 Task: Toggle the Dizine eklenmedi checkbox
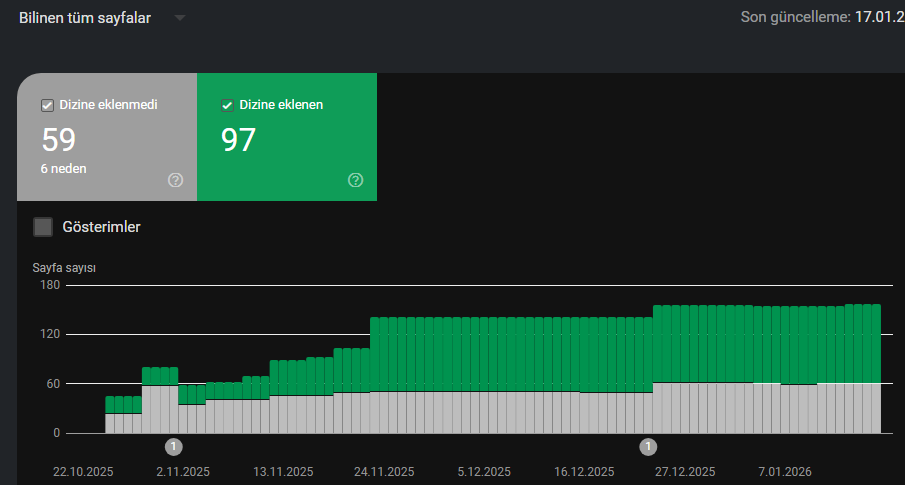point(47,105)
